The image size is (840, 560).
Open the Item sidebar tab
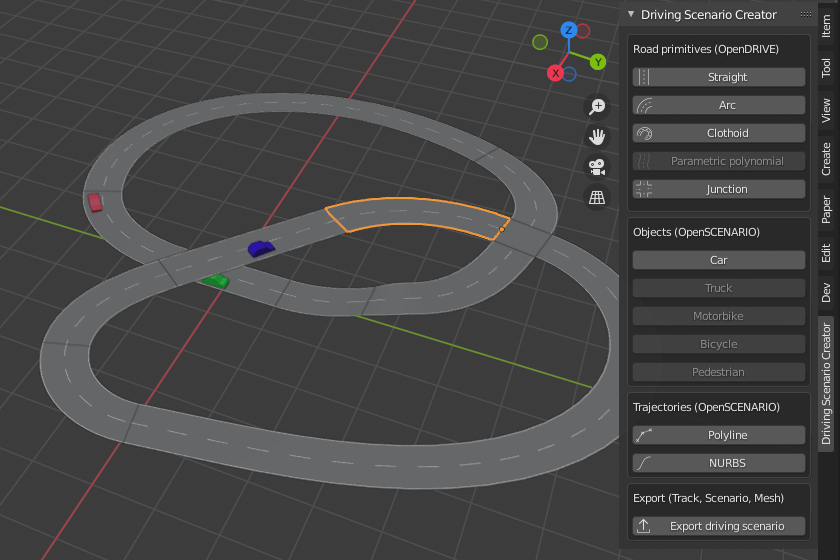click(826, 26)
